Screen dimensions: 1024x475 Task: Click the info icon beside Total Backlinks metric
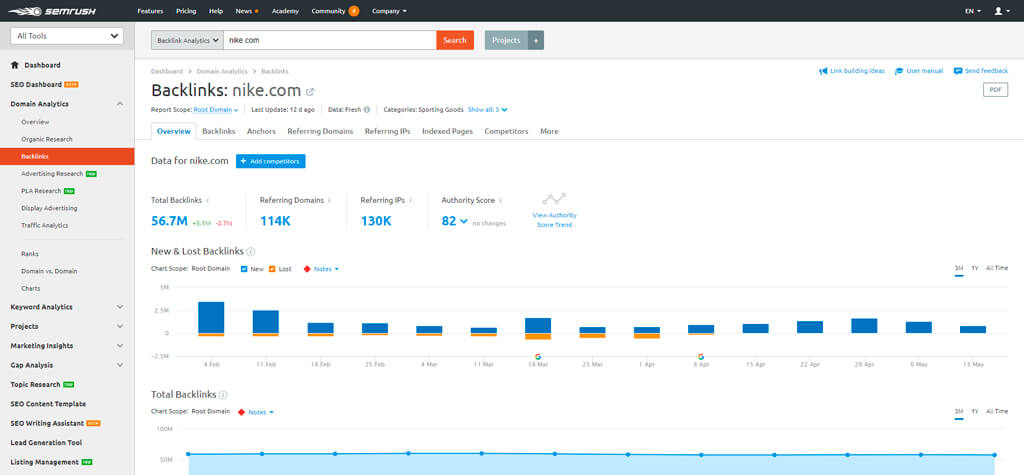[x=208, y=201]
